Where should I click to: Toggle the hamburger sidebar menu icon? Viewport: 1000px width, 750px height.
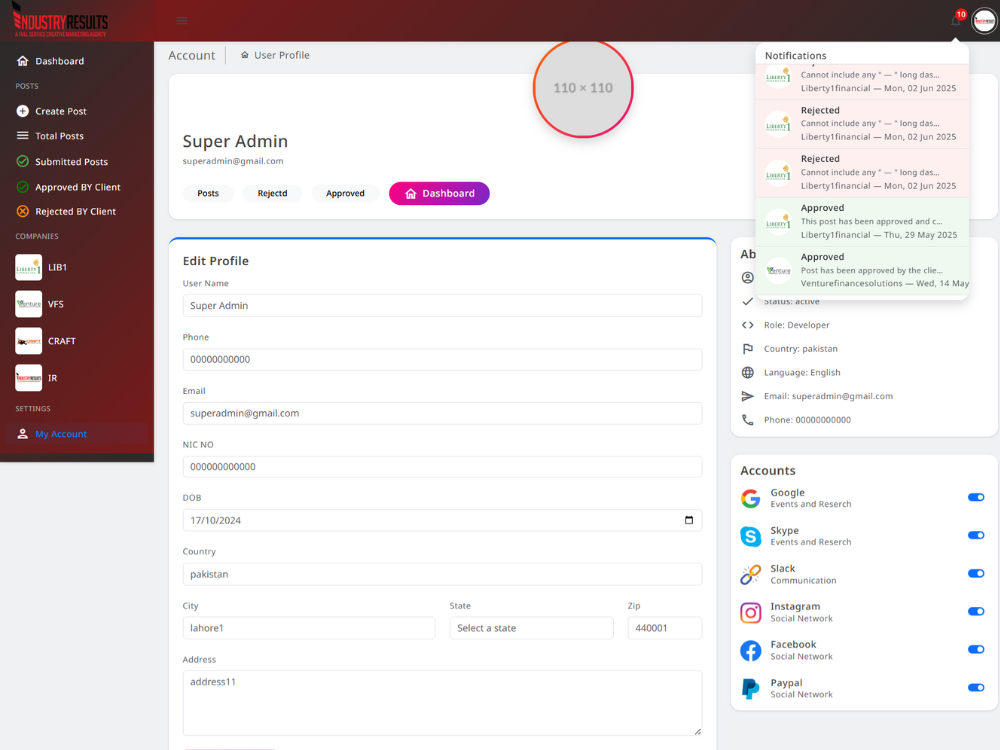[182, 21]
